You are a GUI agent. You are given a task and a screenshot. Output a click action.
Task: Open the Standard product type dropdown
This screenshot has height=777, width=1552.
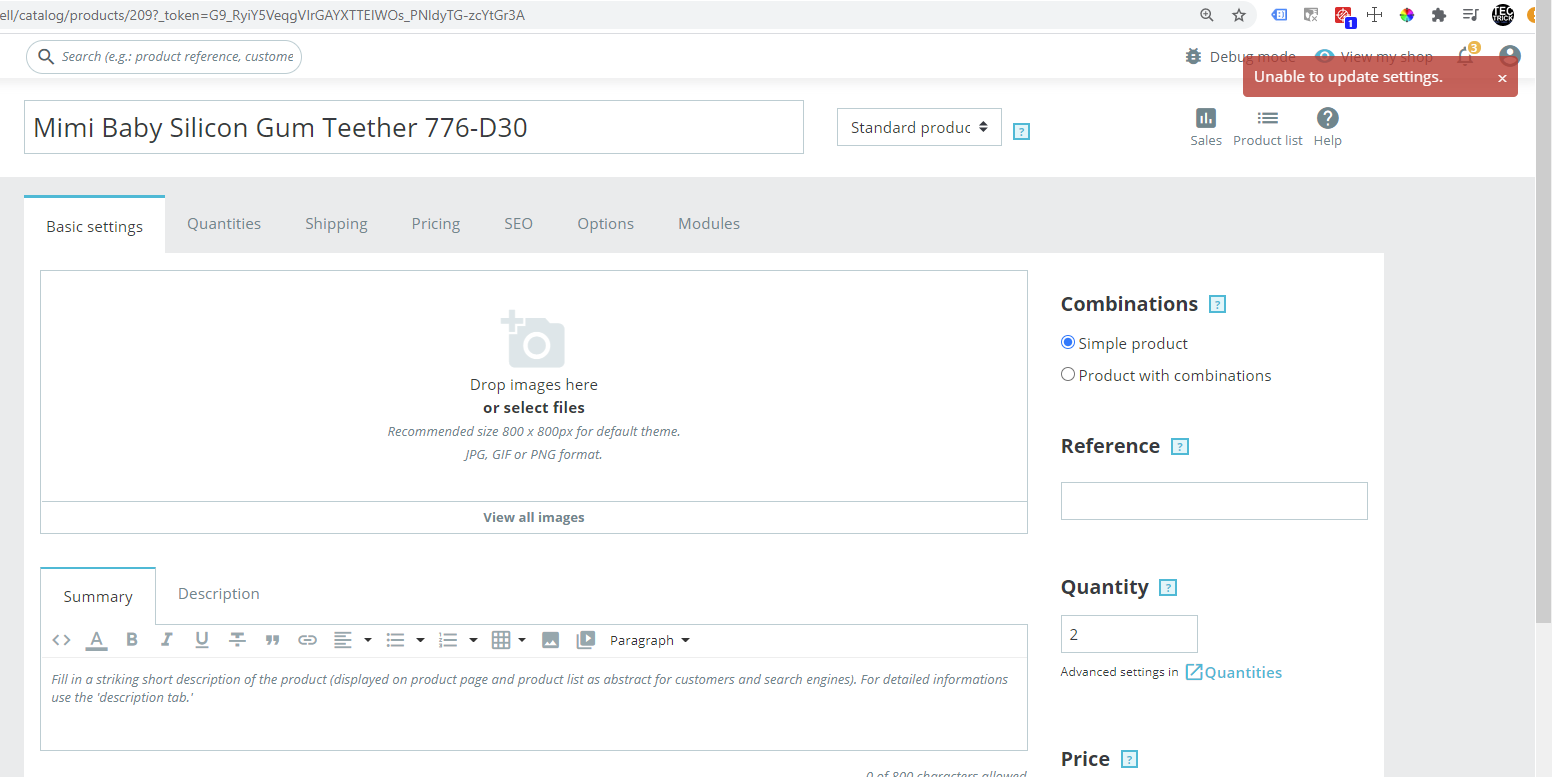pos(919,127)
